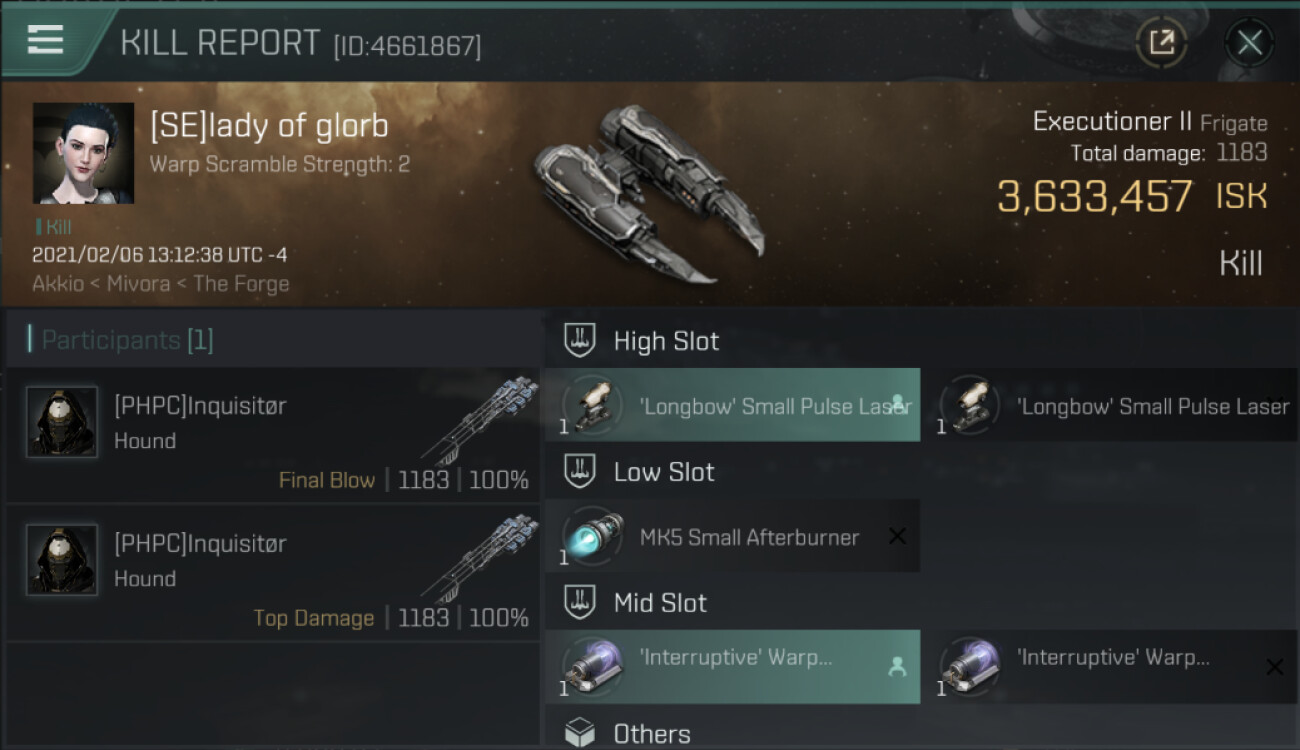Expand the Others section

coord(652,734)
